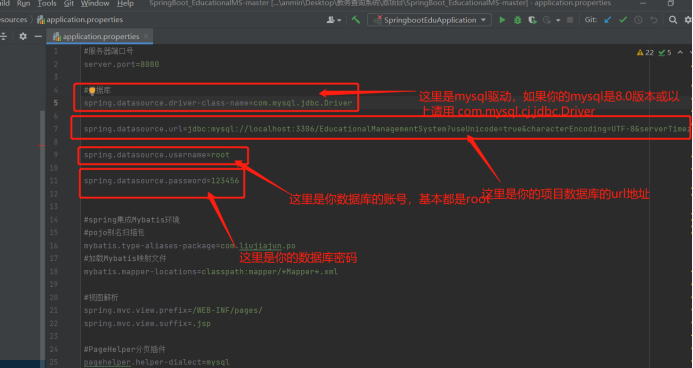Click the spring.mvc.view.prefix line
This screenshot has width=693, height=368.
point(173,311)
